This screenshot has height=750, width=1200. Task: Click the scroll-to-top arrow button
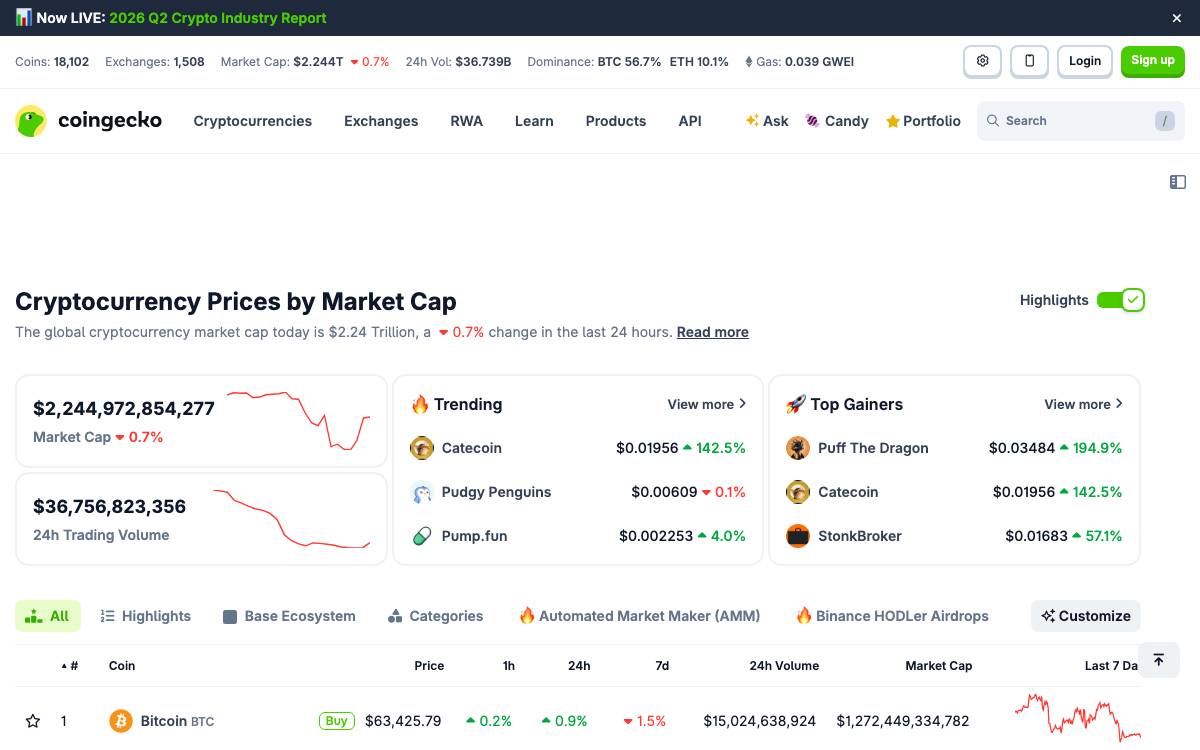pyautogui.click(x=1159, y=660)
